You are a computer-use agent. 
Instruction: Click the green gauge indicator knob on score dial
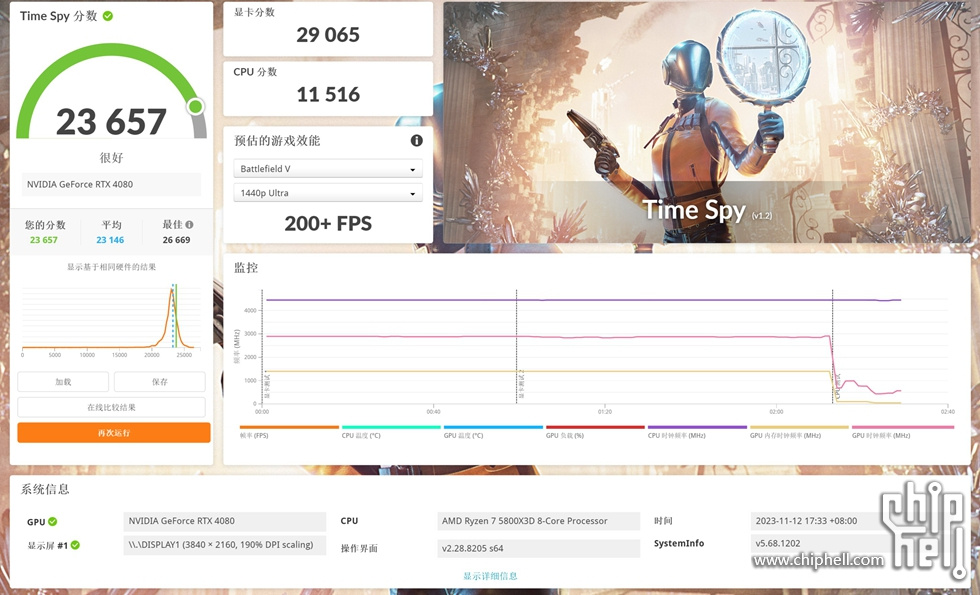click(x=196, y=106)
